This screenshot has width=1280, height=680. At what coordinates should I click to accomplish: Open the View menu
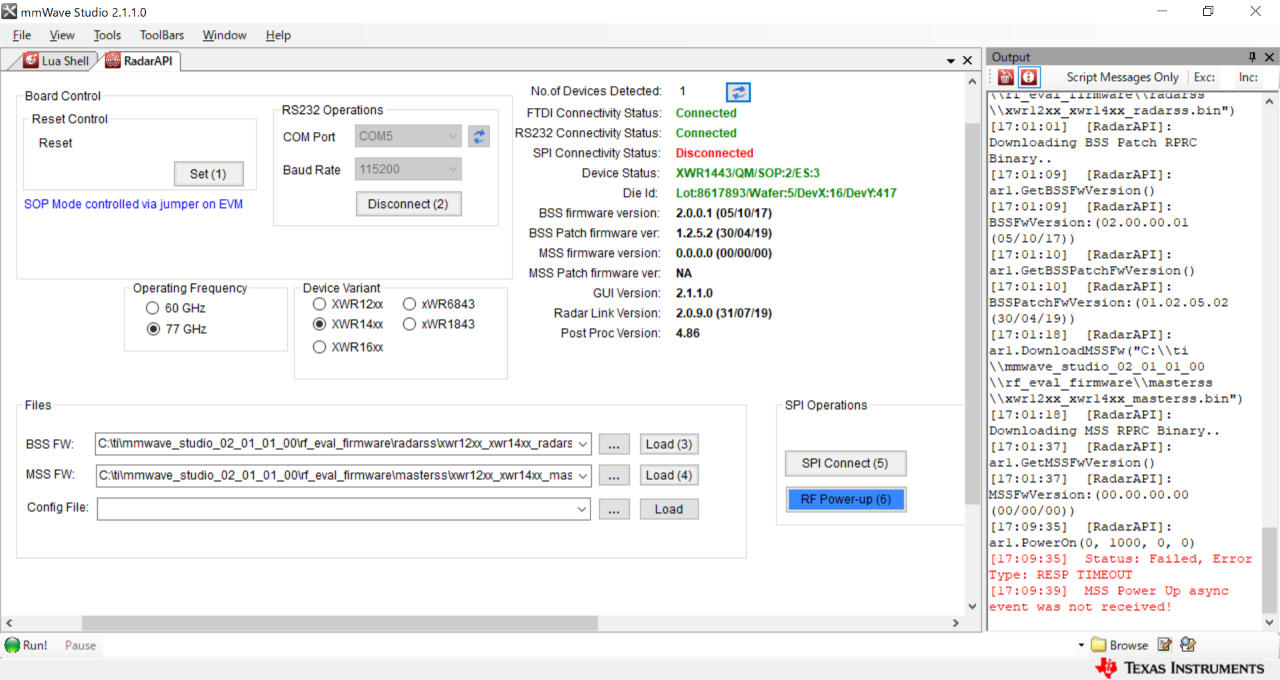click(x=62, y=35)
